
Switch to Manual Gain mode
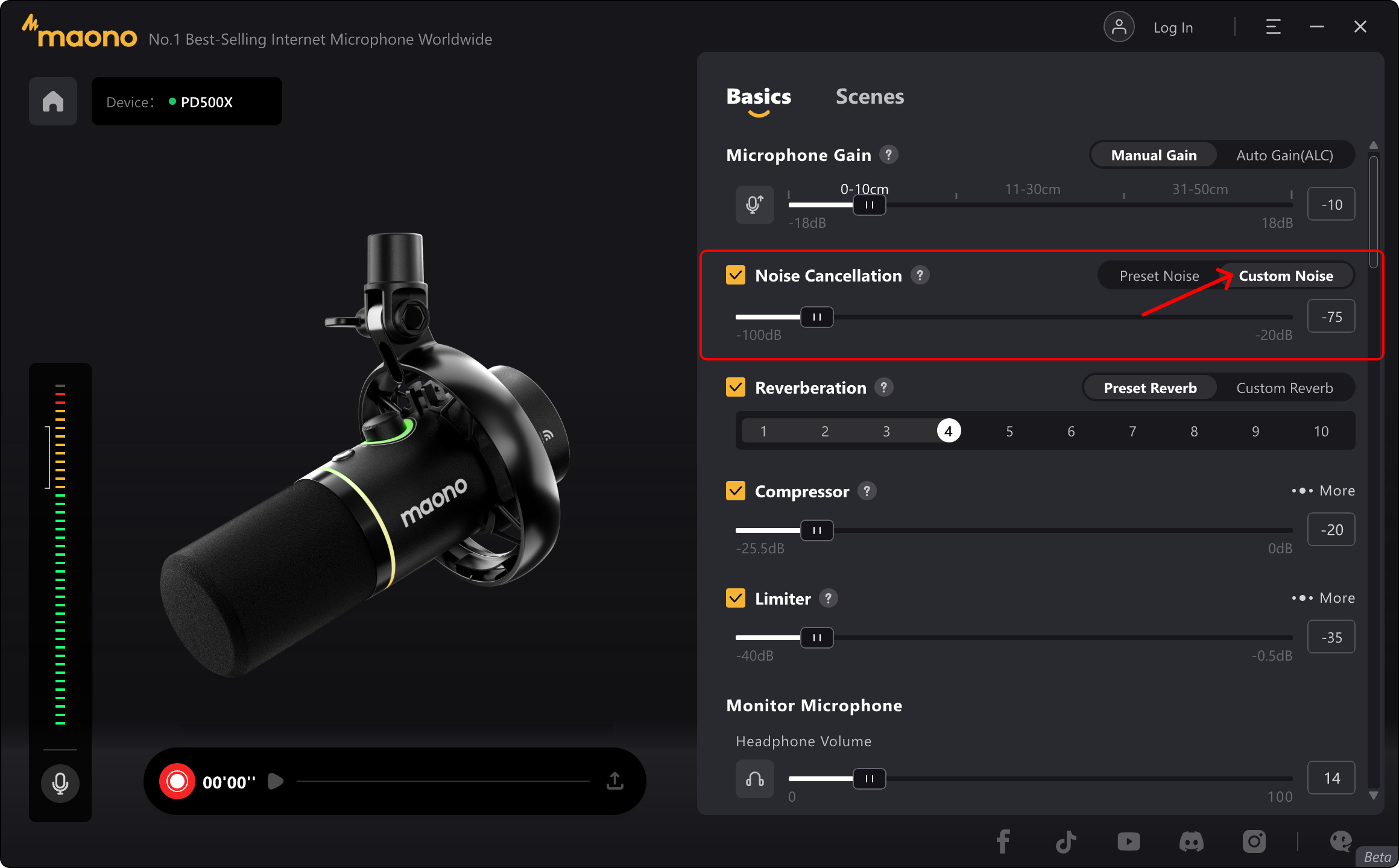pos(1154,156)
